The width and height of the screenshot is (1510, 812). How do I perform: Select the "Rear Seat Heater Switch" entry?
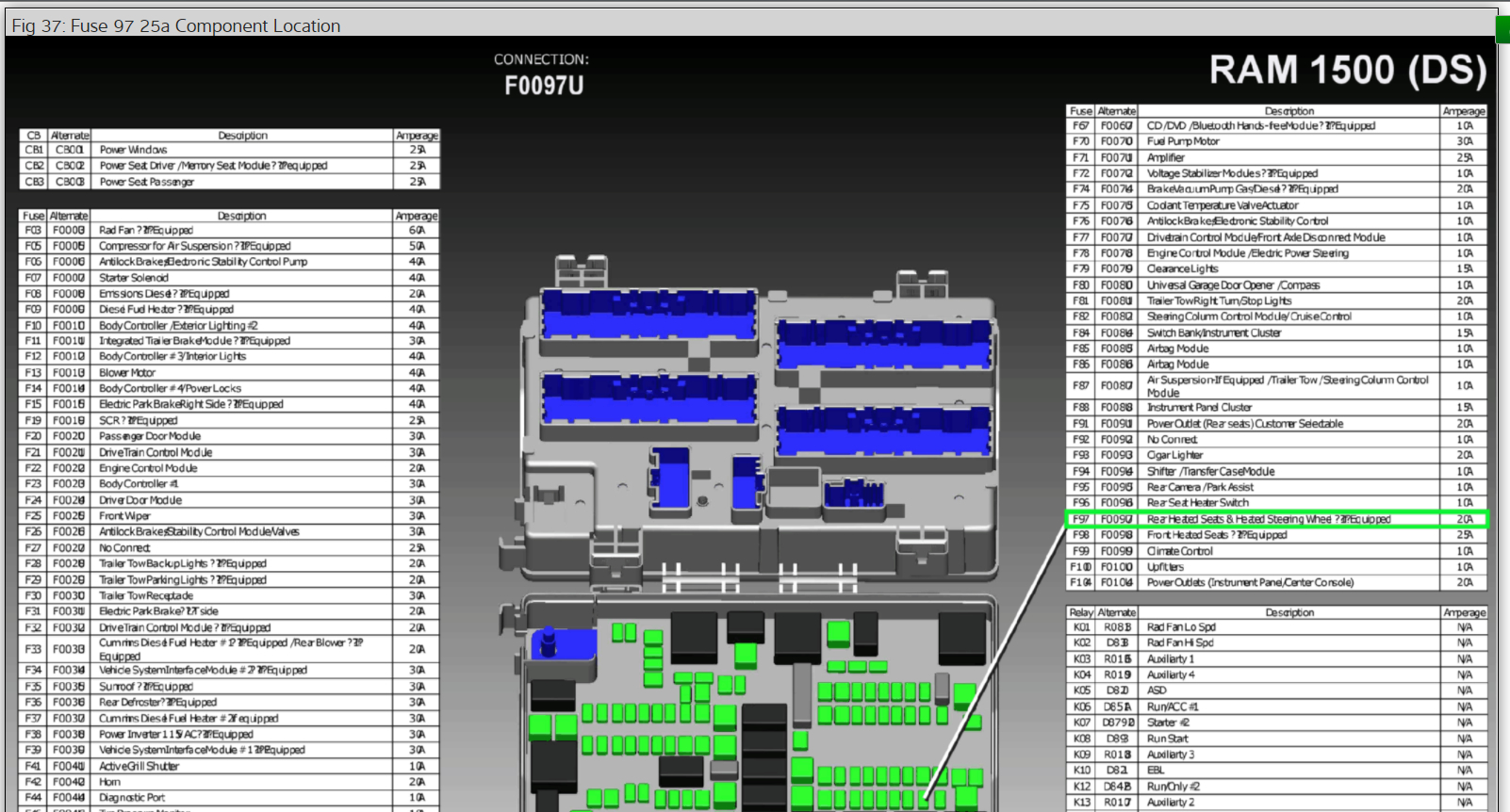coord(1197,503)
